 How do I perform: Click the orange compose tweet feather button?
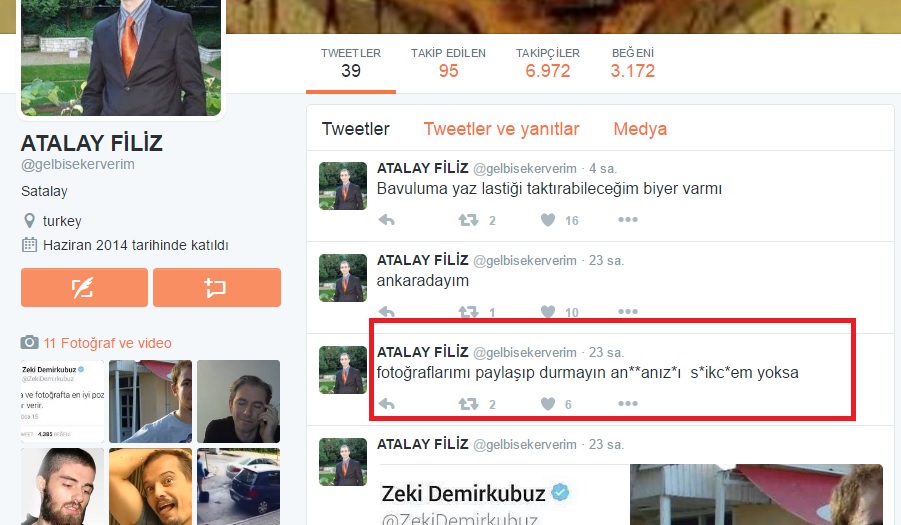pos(84,287)
